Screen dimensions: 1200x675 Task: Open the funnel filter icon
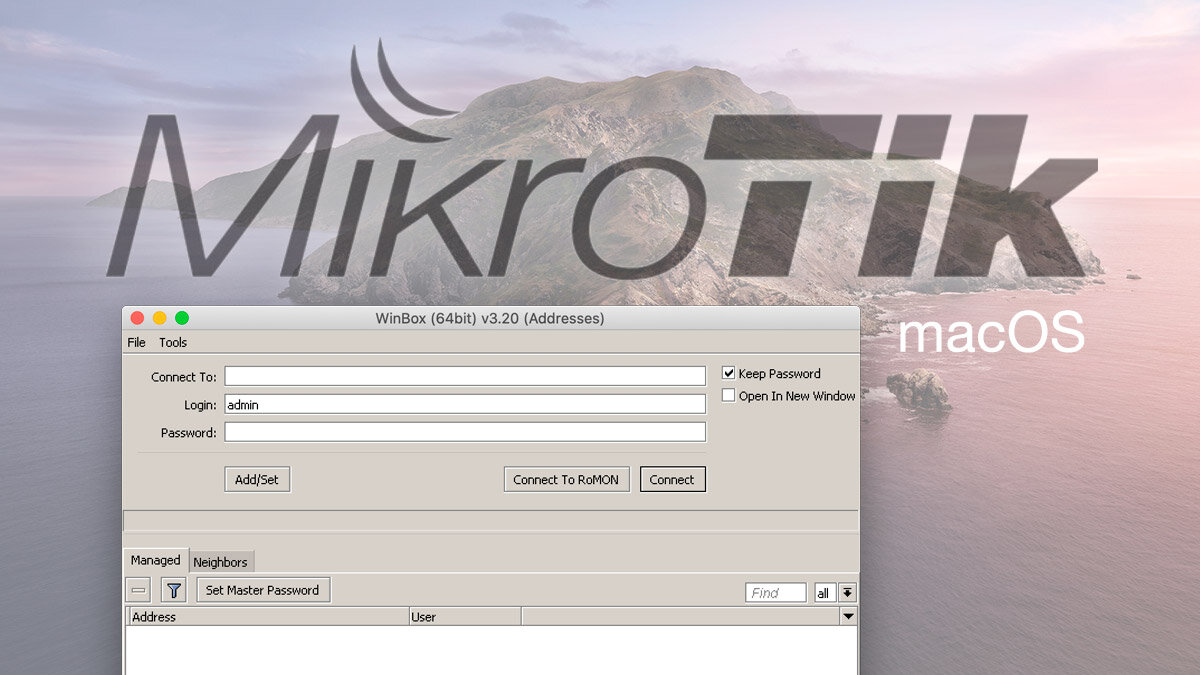tap(175, 591)
